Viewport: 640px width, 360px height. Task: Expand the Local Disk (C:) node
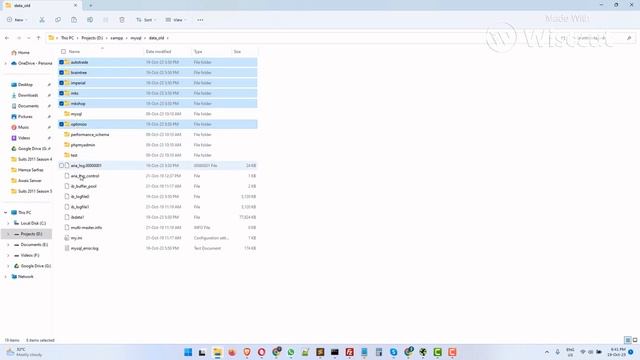pos(8,223)
